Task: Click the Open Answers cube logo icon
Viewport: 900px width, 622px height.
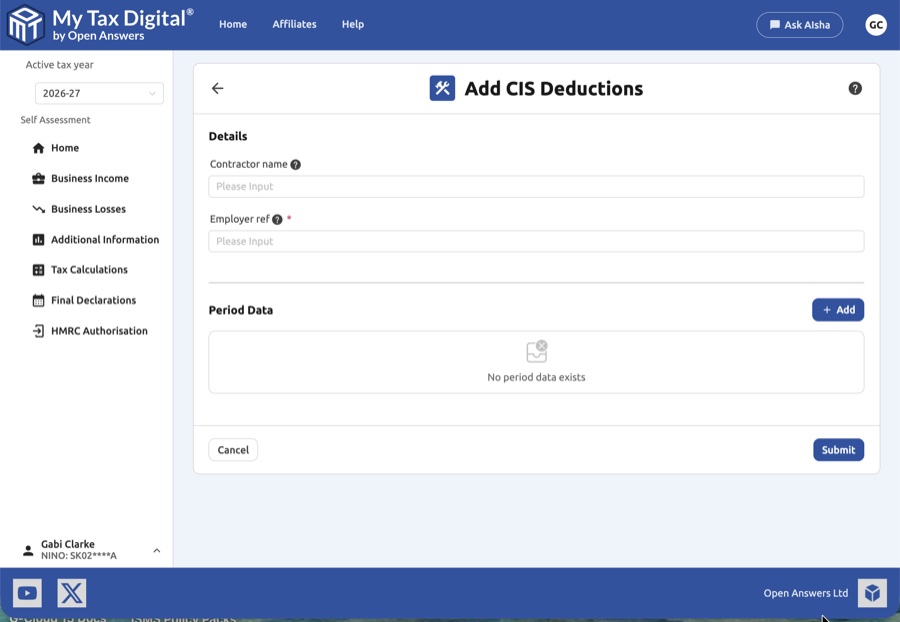Action: (x=872, y=593)
